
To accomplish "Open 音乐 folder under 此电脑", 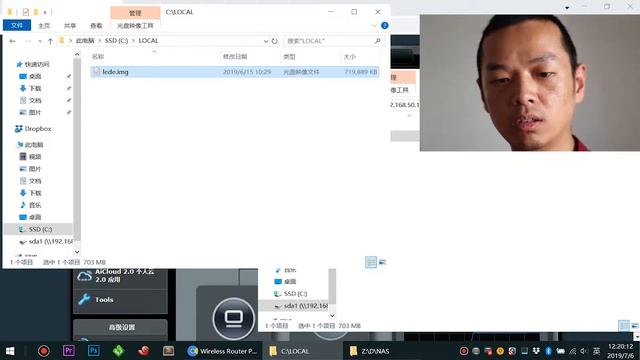I will 35,205.
